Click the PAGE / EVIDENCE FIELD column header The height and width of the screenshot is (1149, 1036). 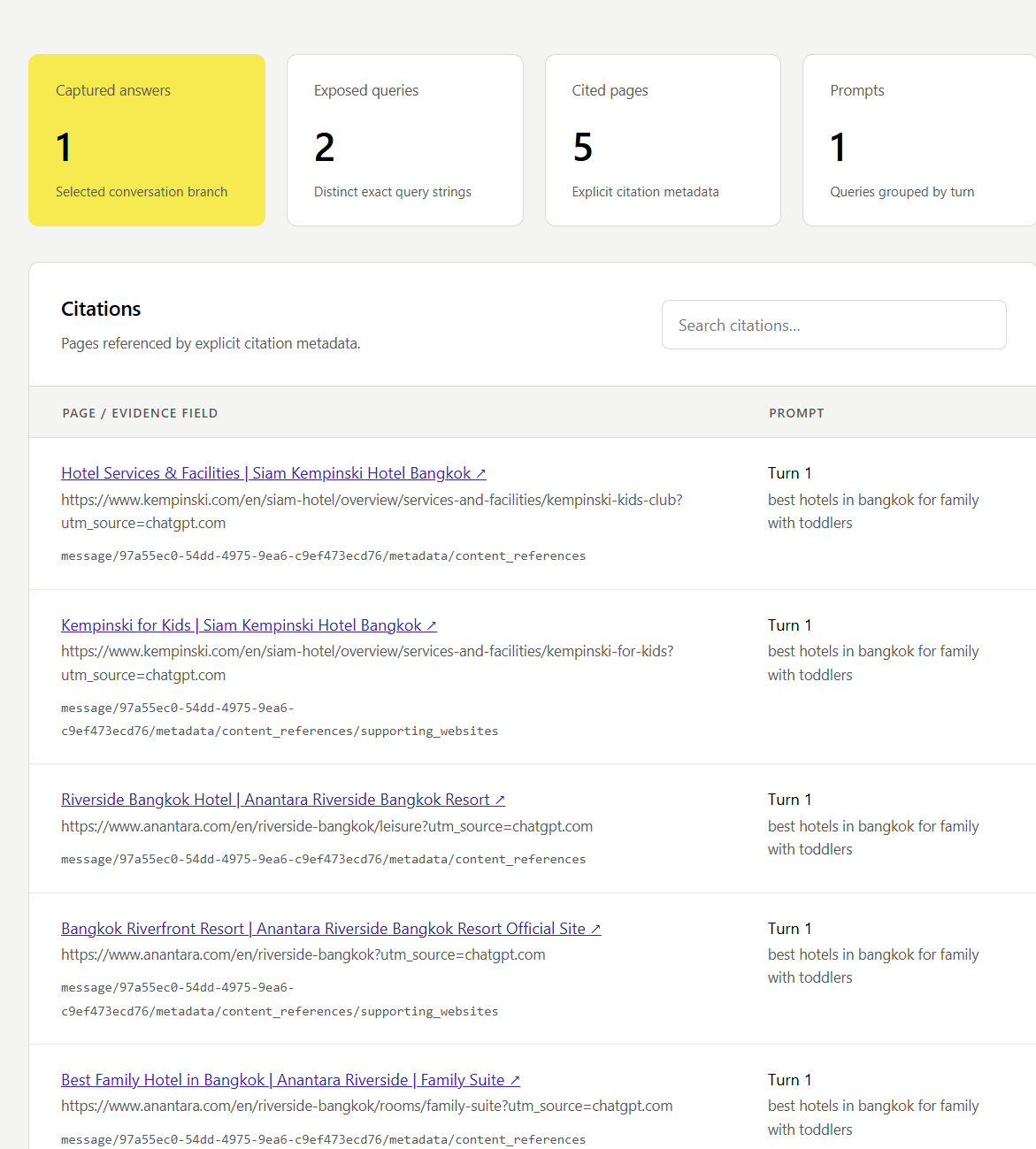click(140, 413)
